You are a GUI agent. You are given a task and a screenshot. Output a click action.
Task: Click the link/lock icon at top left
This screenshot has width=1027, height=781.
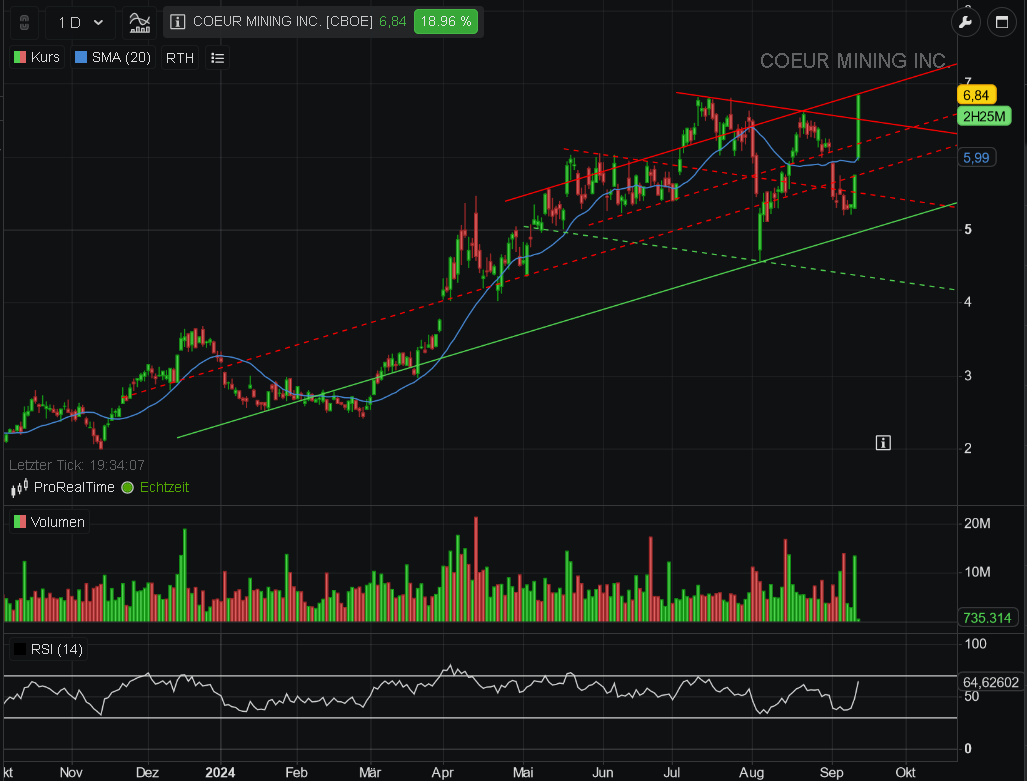tap(24, 23)
